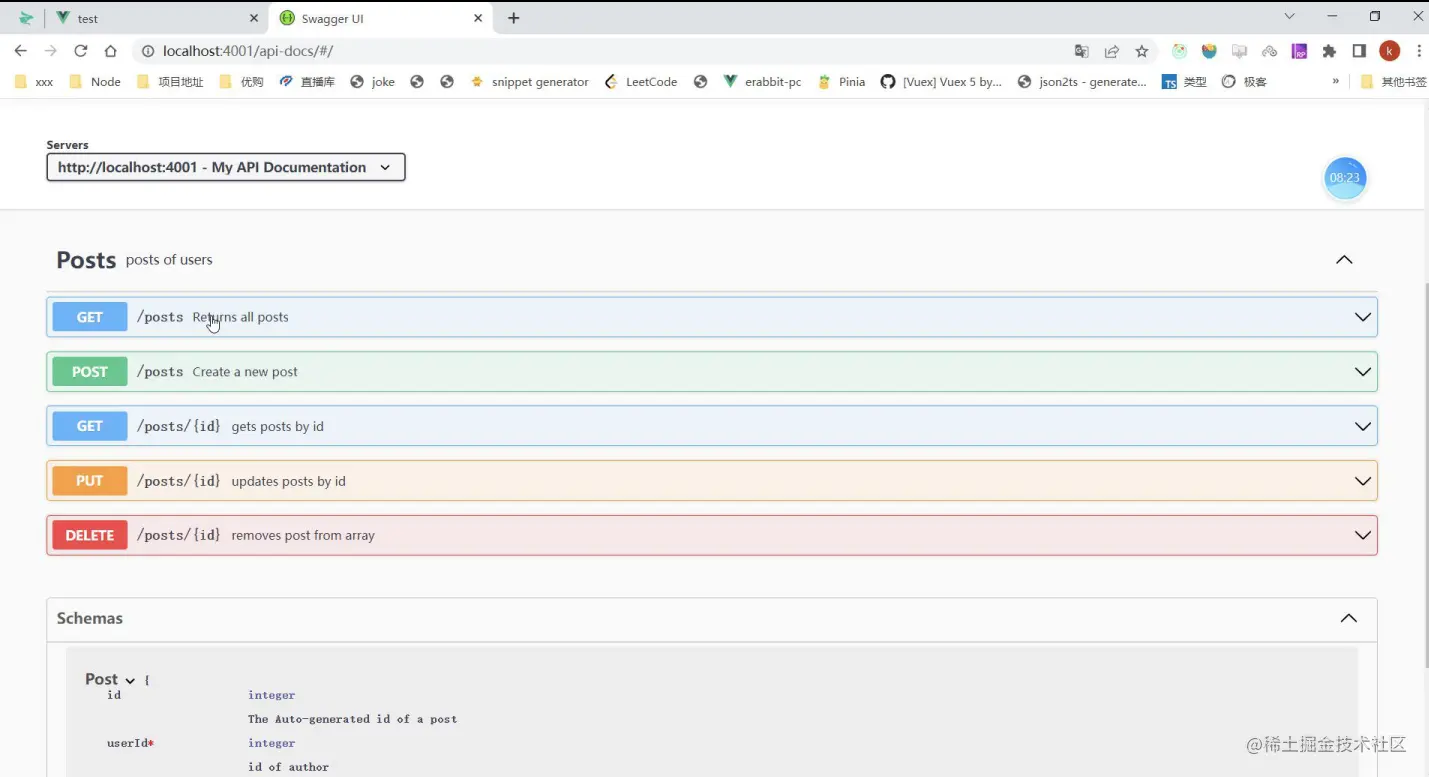This screenshot has width=1429, height=777.
Task: Expand the gets posts by id row with its arrow
Action: tap(1362, 426)
